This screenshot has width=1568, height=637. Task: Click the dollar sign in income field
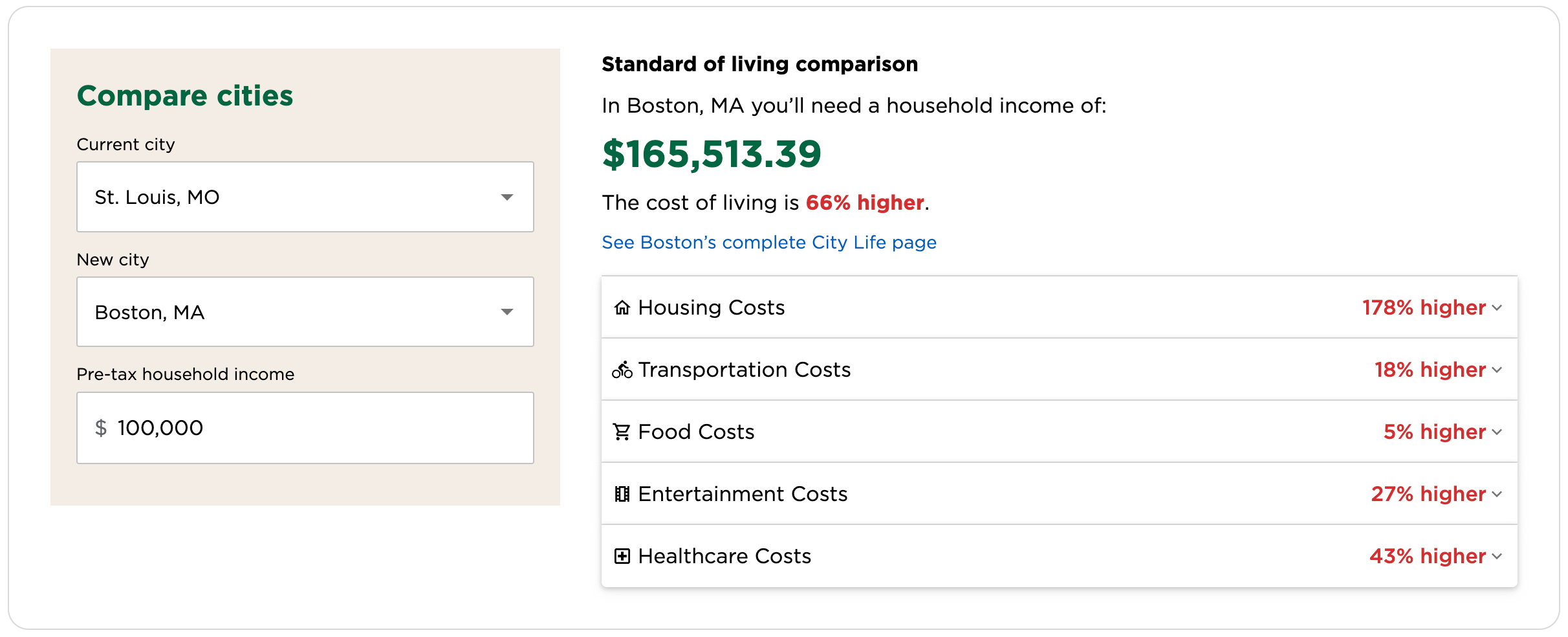coord(101,428)
